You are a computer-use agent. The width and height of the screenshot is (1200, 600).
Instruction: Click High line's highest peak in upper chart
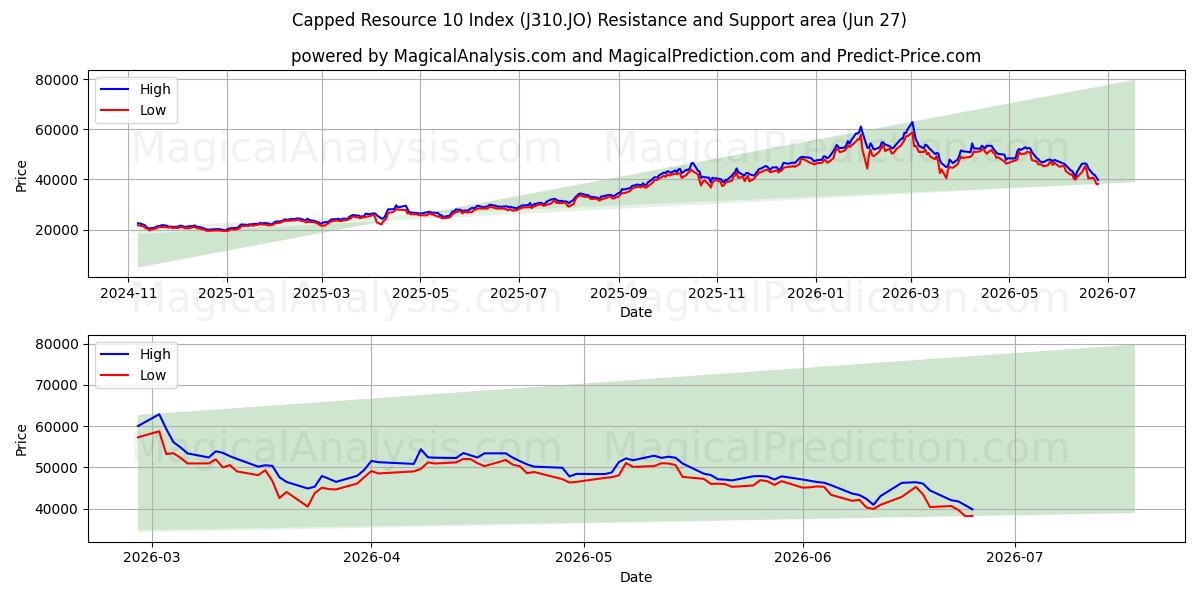coord(912,123)
